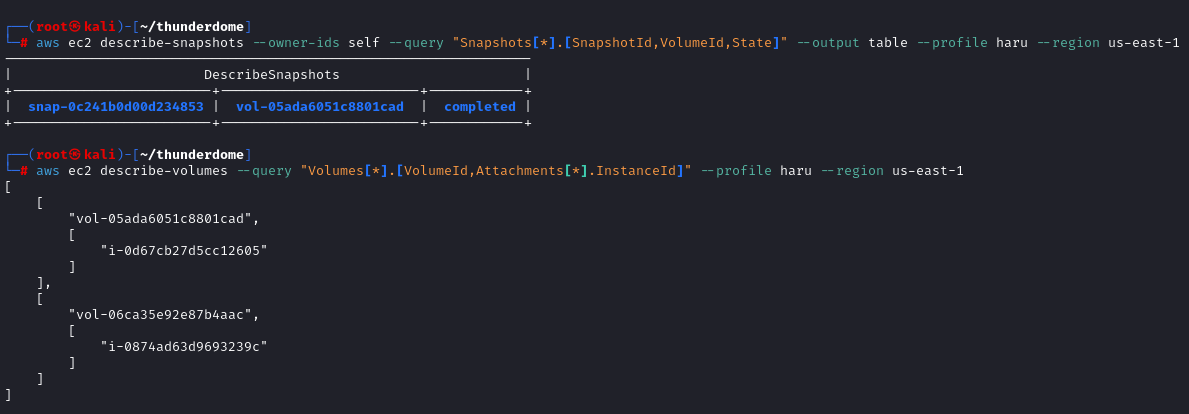Viewport: 1189px width, 414px height.
Task: Select the "completed" state cell in the table
Action: (x=479, y=106)
